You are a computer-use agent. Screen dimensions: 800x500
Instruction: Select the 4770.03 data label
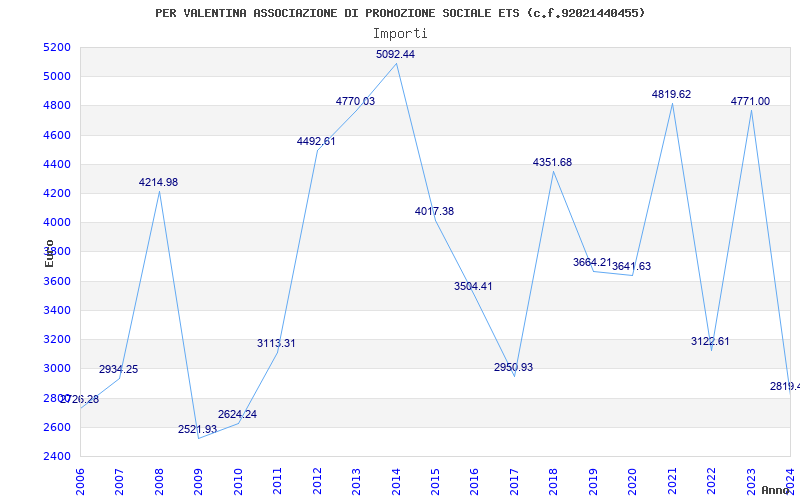click(x=355, y=102)
